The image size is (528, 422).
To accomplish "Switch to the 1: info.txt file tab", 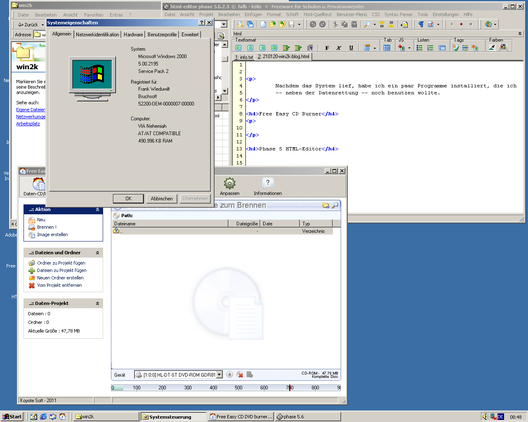I will pos(244,57).
